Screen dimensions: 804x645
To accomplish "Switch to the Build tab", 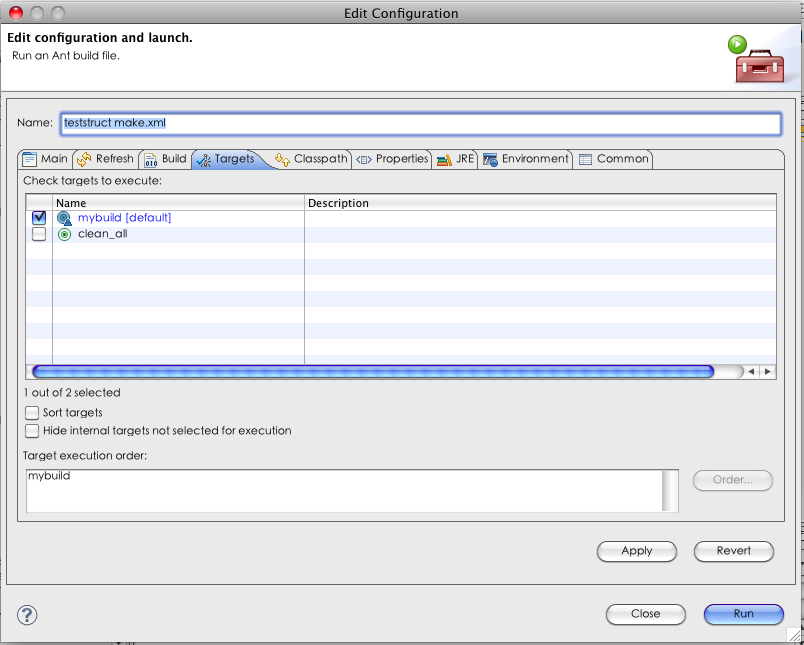I will (x=165, y=159).
